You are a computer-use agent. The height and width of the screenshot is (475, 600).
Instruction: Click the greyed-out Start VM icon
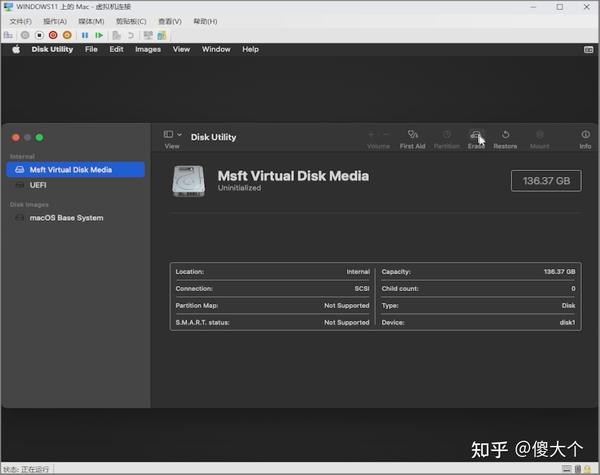pyautogui.click(x=25, y=35)
